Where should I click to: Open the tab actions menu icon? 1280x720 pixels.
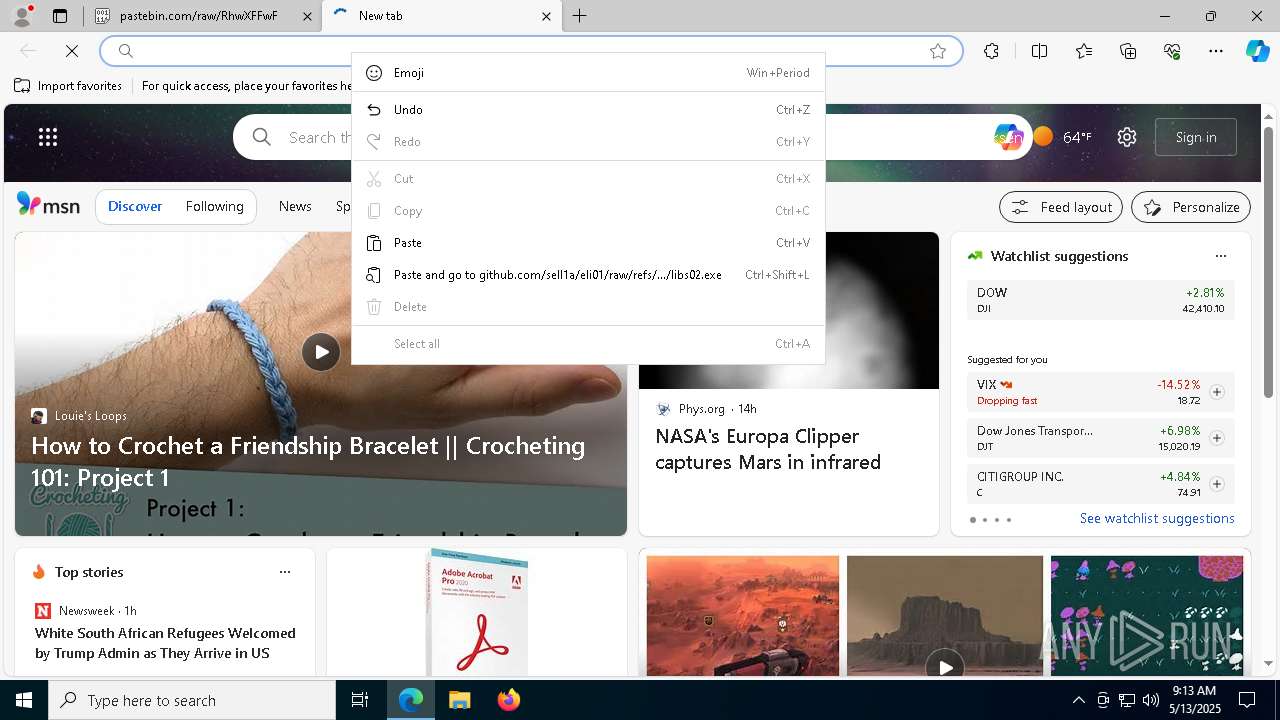60,16
